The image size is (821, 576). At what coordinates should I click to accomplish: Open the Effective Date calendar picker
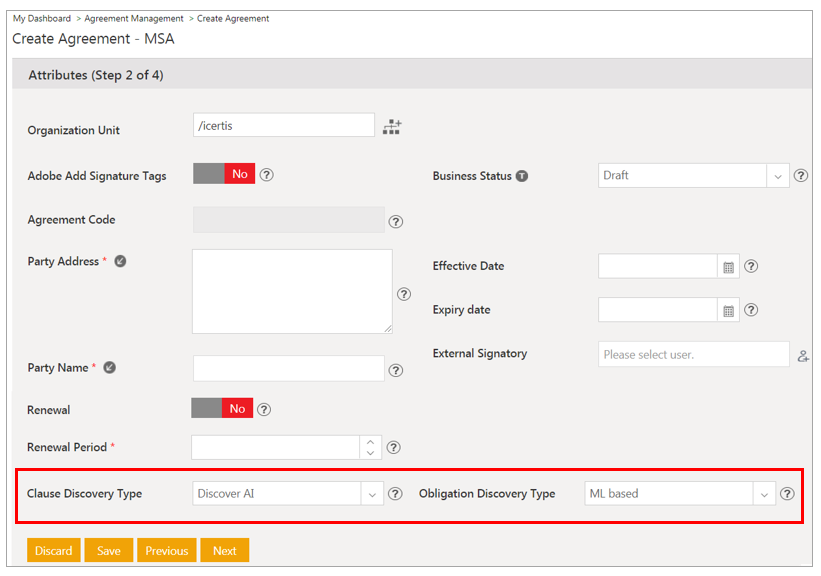(x=729, y=267)
